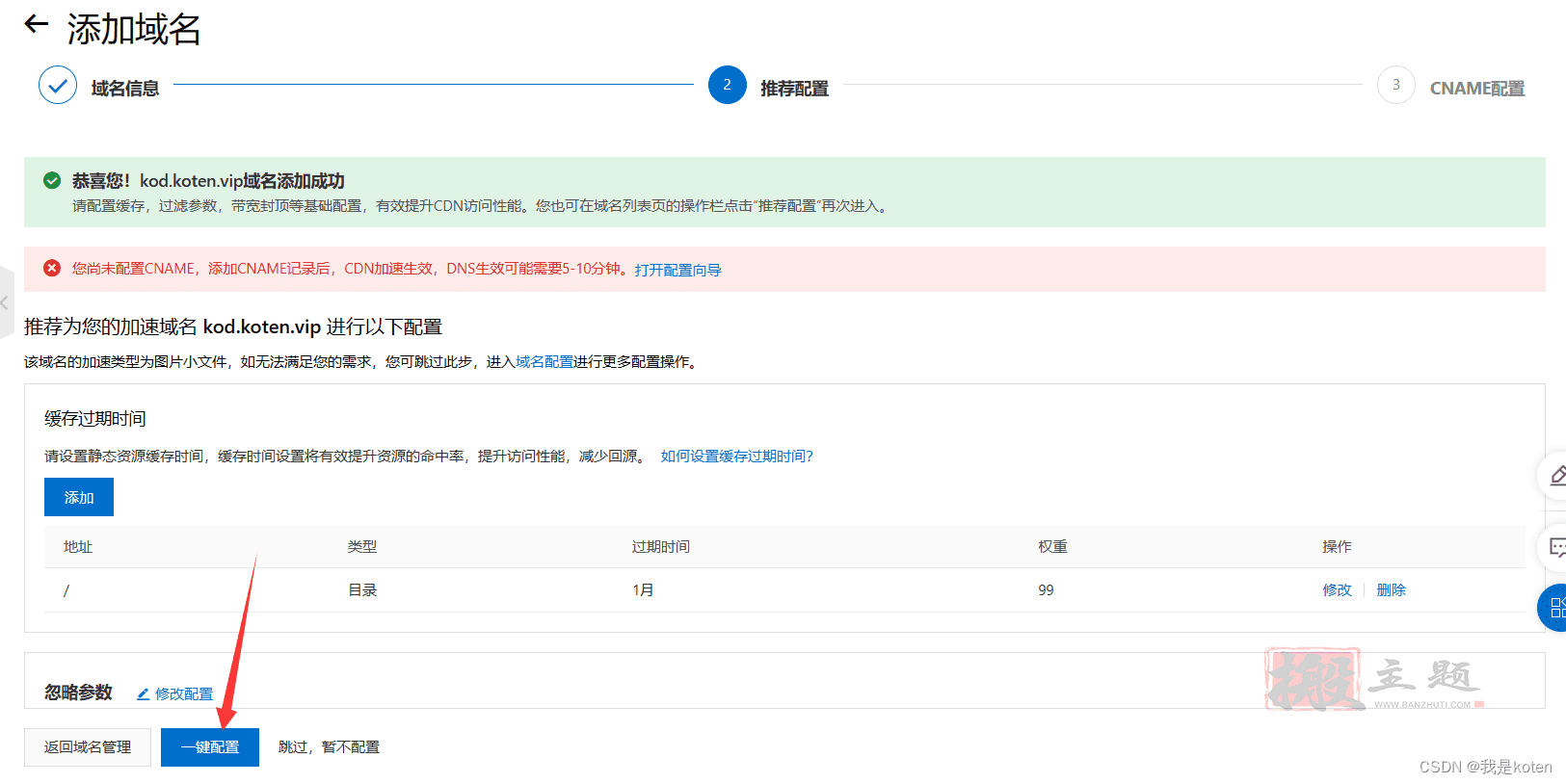Image resolution: width=1566 pixels, height=784 pixels.
Task: Click the pencil icon next to 修改配置
Action: 143,694
